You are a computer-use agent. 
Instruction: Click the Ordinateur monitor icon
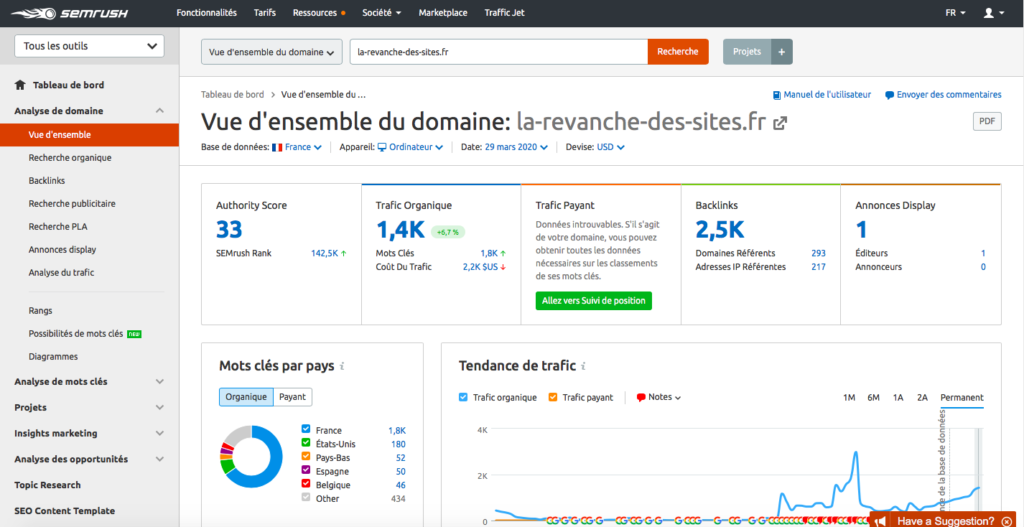[382, 148]
